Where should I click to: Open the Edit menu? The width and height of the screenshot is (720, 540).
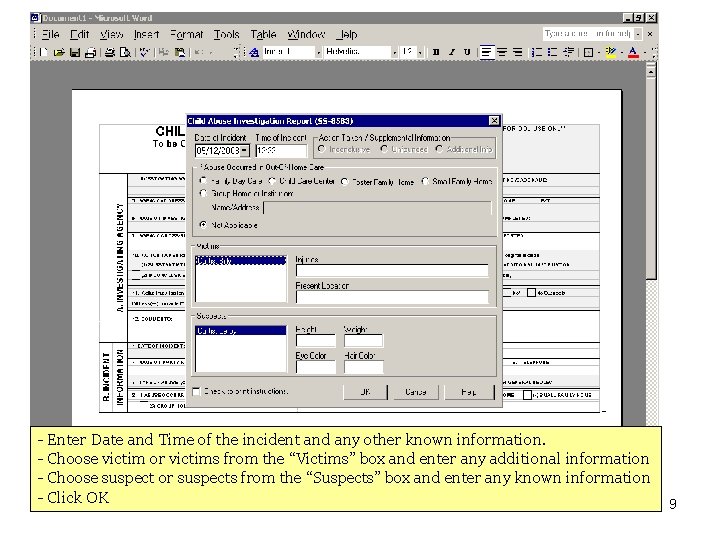(79, 34)
